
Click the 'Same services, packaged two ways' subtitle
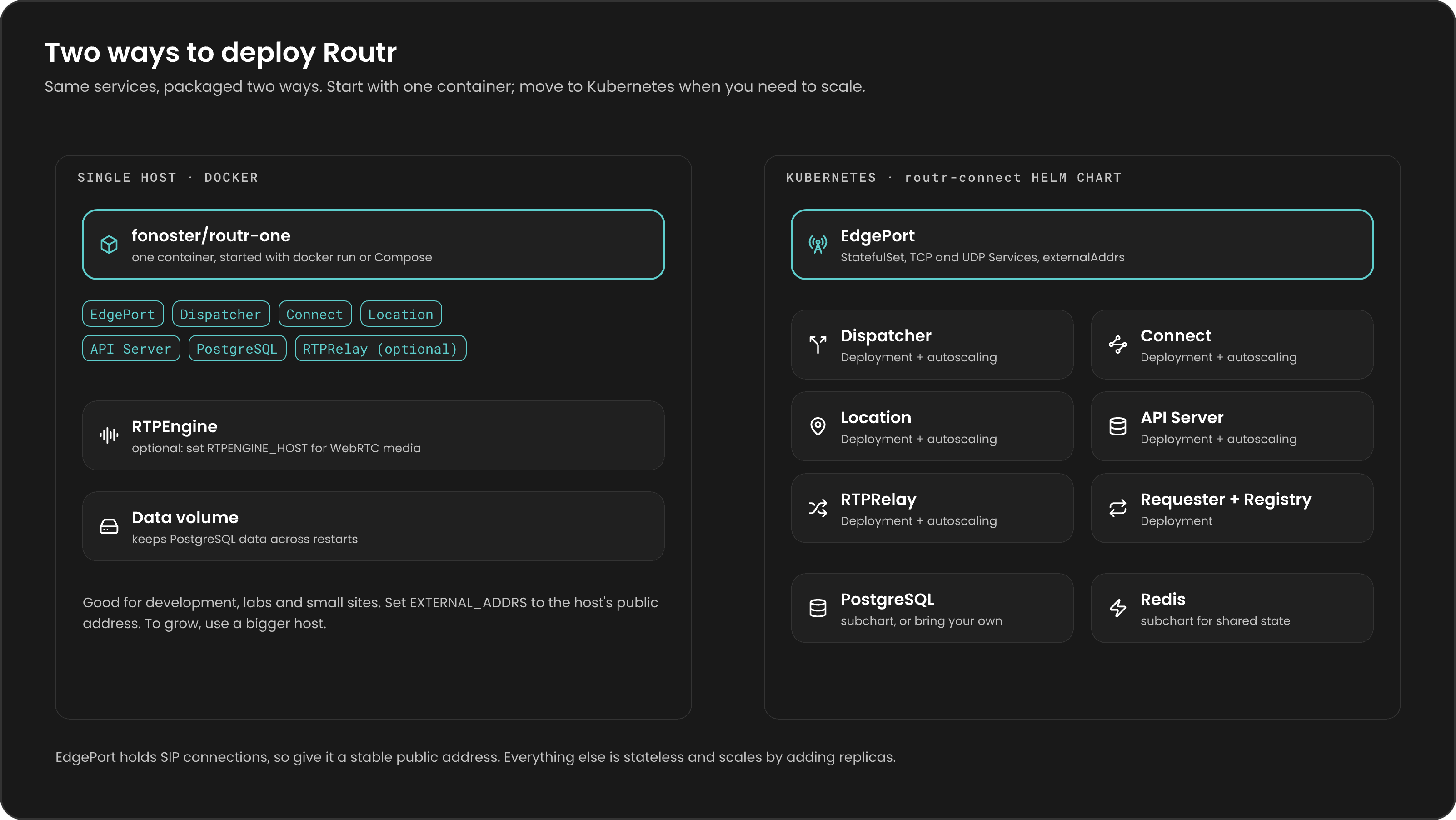(454, 86)
